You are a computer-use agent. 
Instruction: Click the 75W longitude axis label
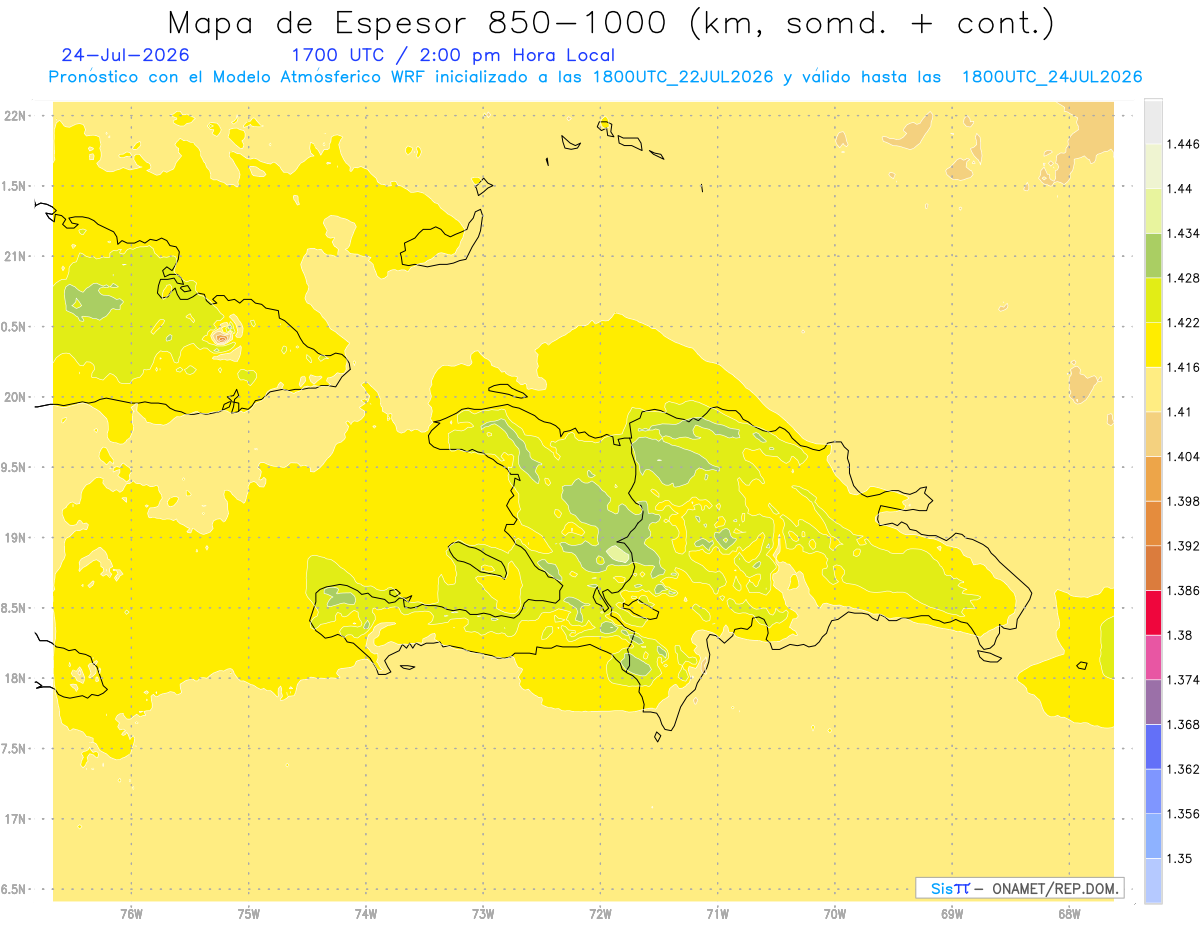coord(249,913)
